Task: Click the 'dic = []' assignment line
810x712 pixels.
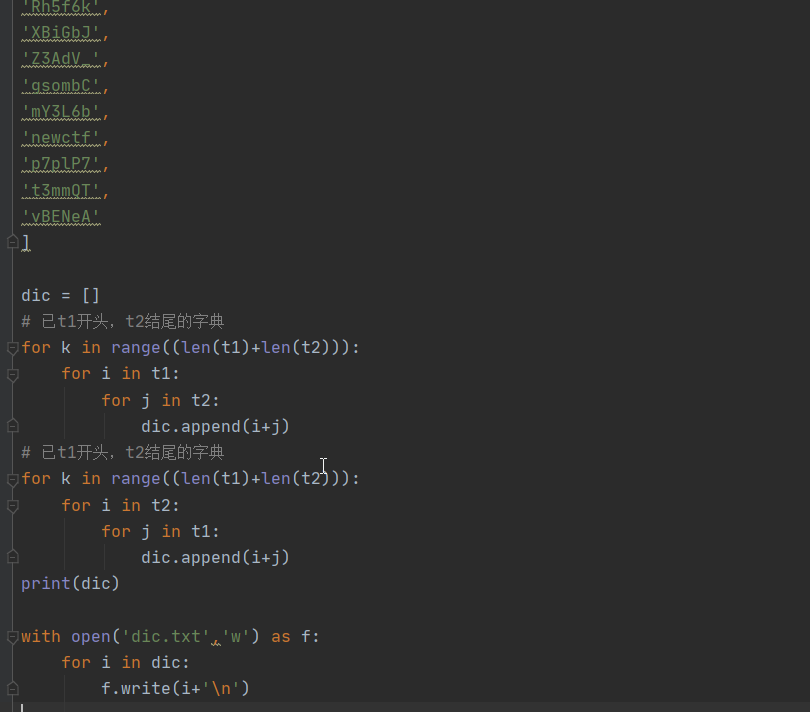Action: 60,296
